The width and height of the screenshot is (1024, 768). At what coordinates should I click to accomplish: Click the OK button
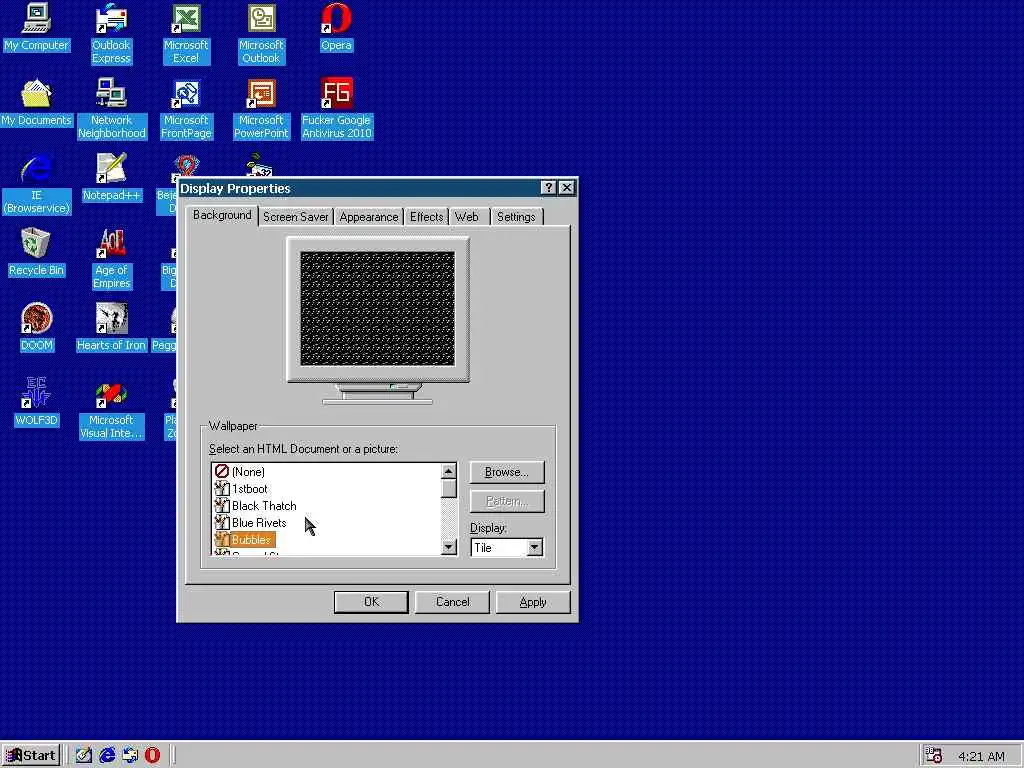(371, 602)
